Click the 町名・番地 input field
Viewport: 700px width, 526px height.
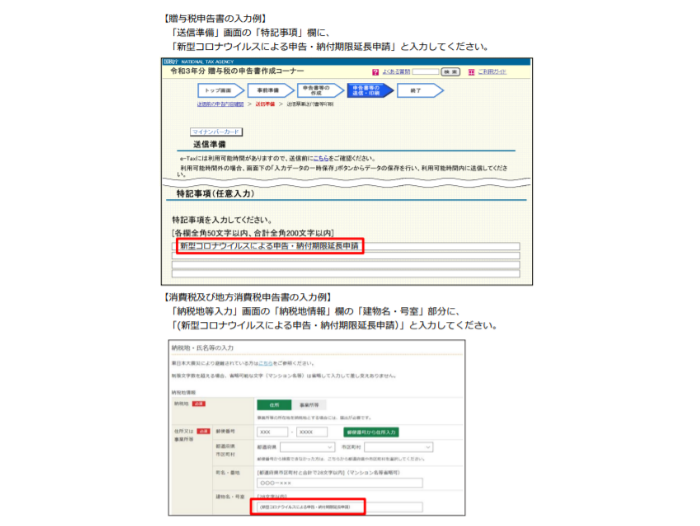340,483
